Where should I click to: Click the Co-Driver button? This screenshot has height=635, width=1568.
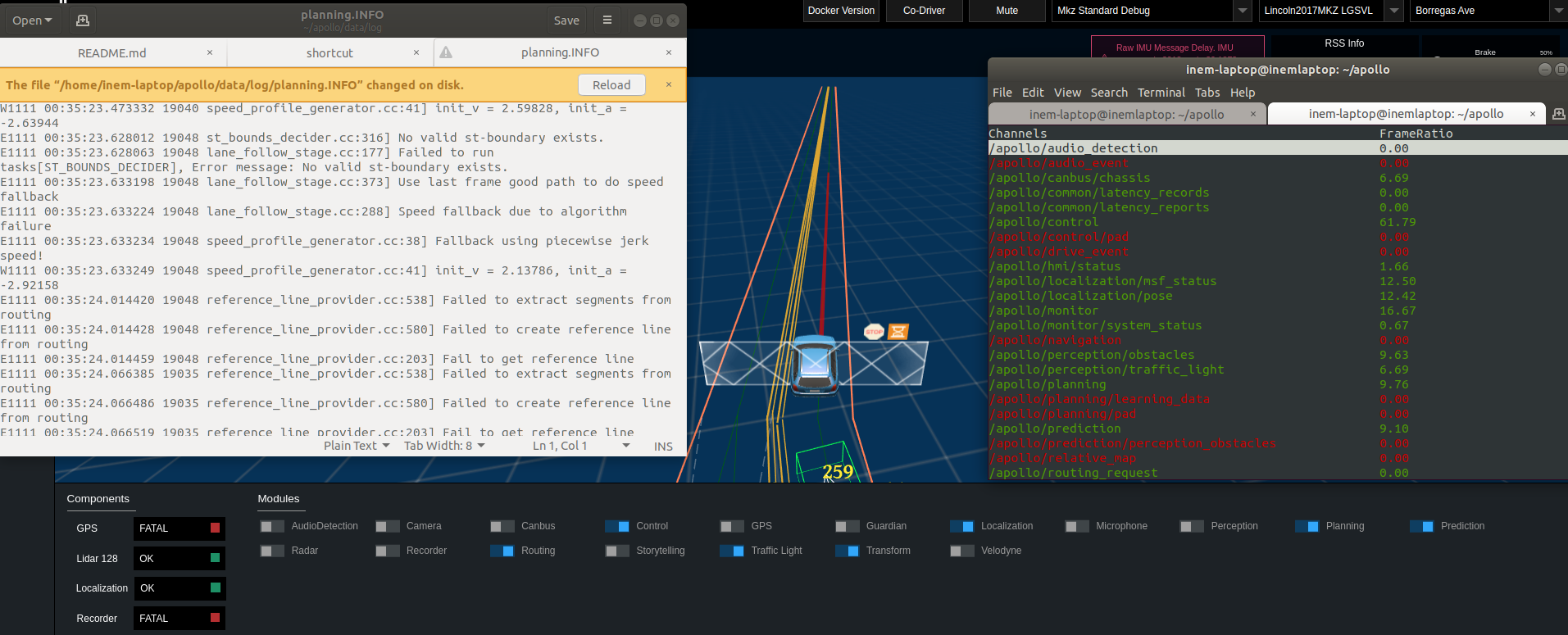(924, 11)
